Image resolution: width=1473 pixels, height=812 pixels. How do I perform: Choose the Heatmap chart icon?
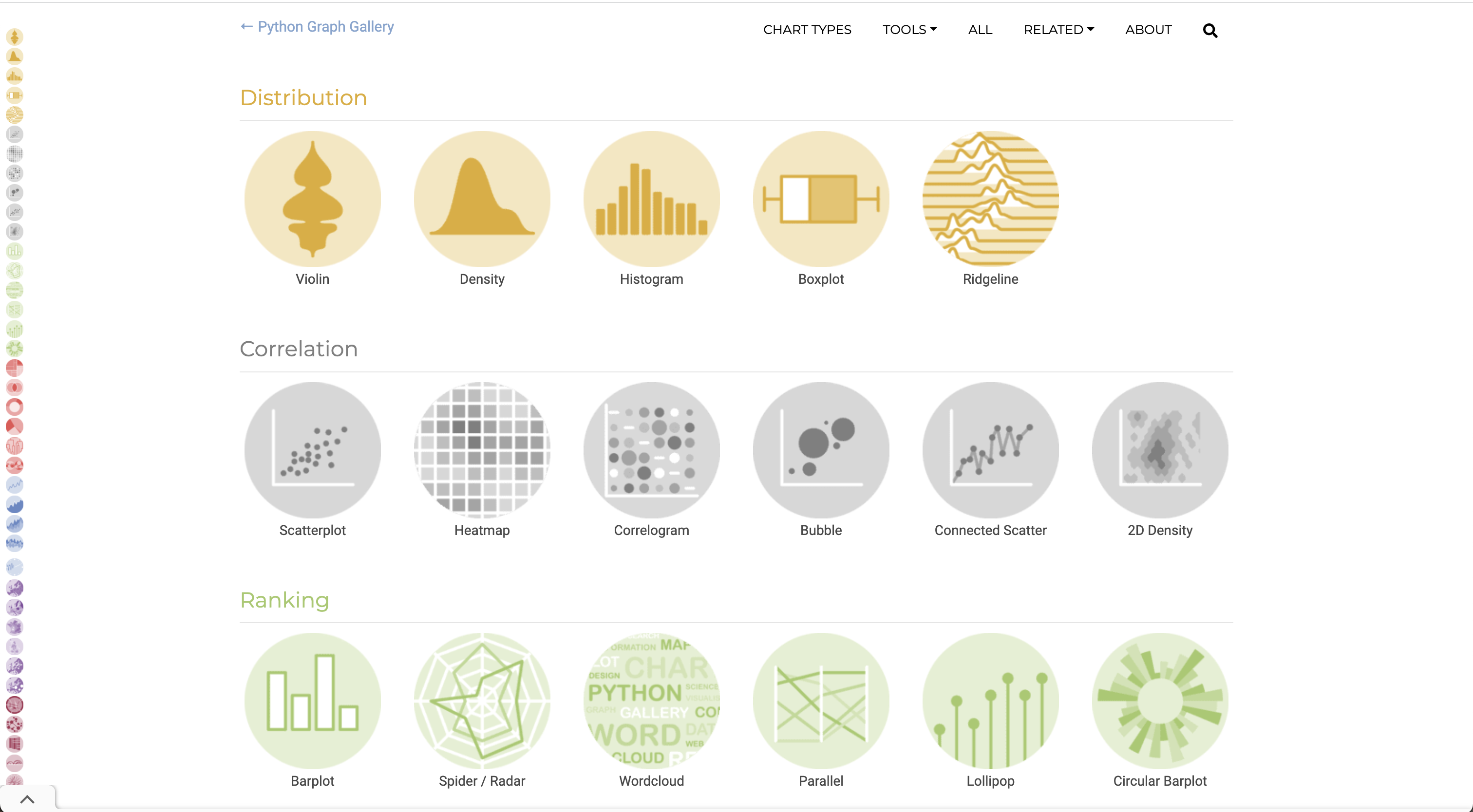(482, 450)
